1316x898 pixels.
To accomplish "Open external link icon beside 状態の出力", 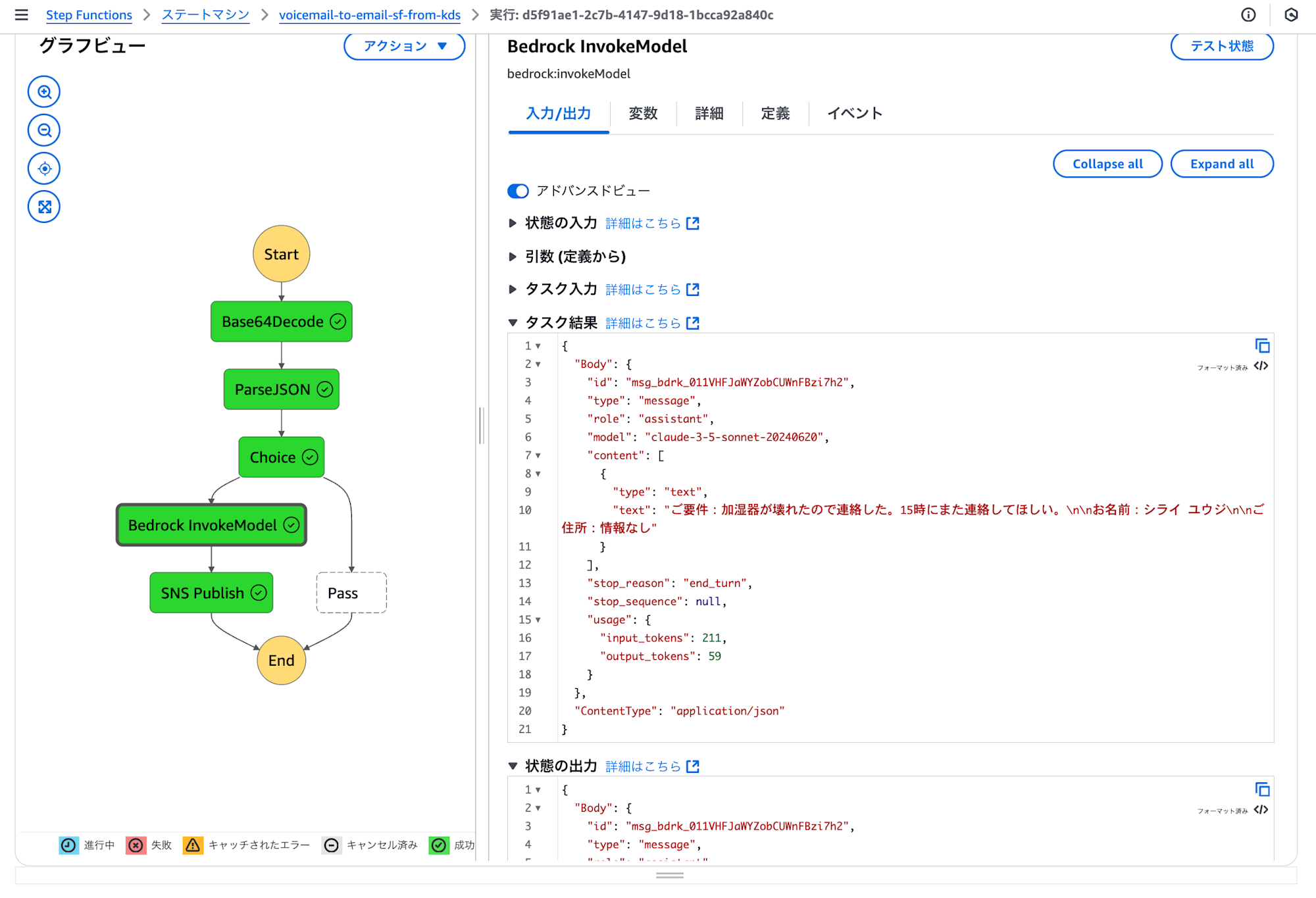I will [x=692, y=766].
